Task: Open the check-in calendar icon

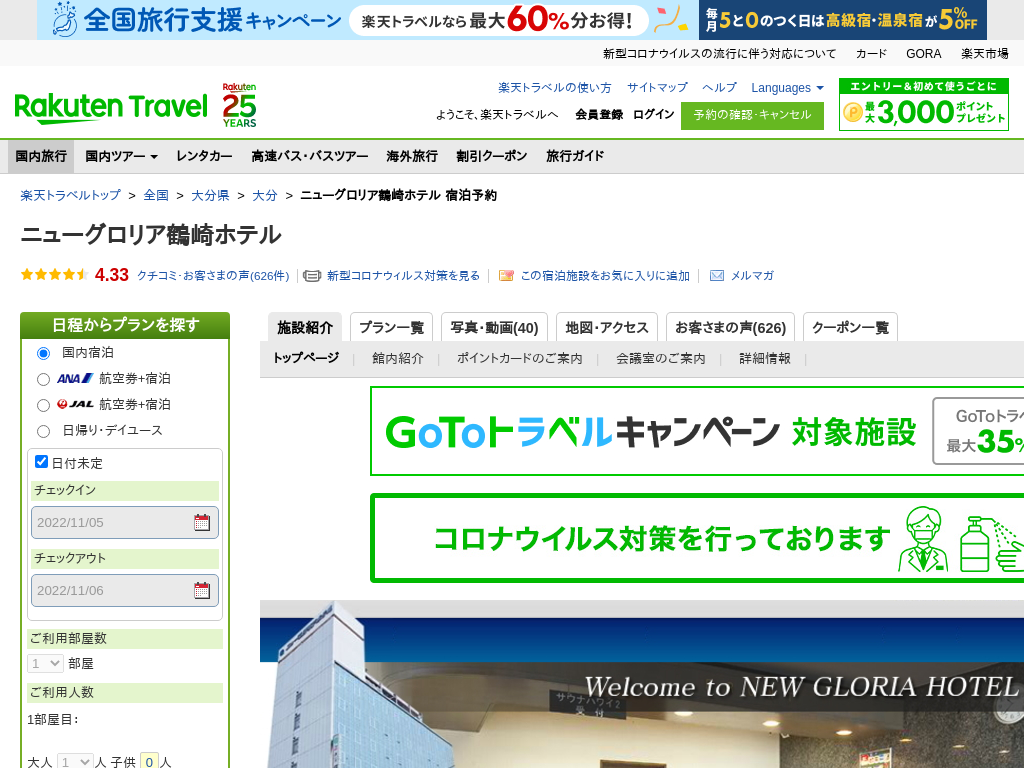Action: click(202, 522)
